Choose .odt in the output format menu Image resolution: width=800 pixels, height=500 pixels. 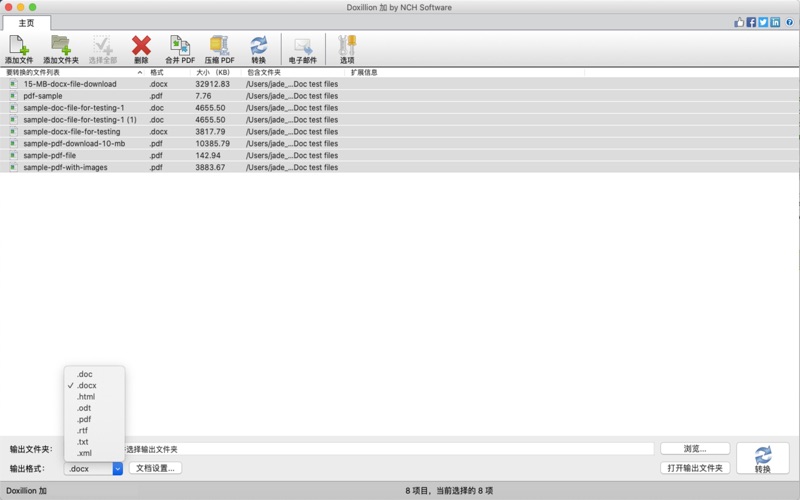[94, 408]
